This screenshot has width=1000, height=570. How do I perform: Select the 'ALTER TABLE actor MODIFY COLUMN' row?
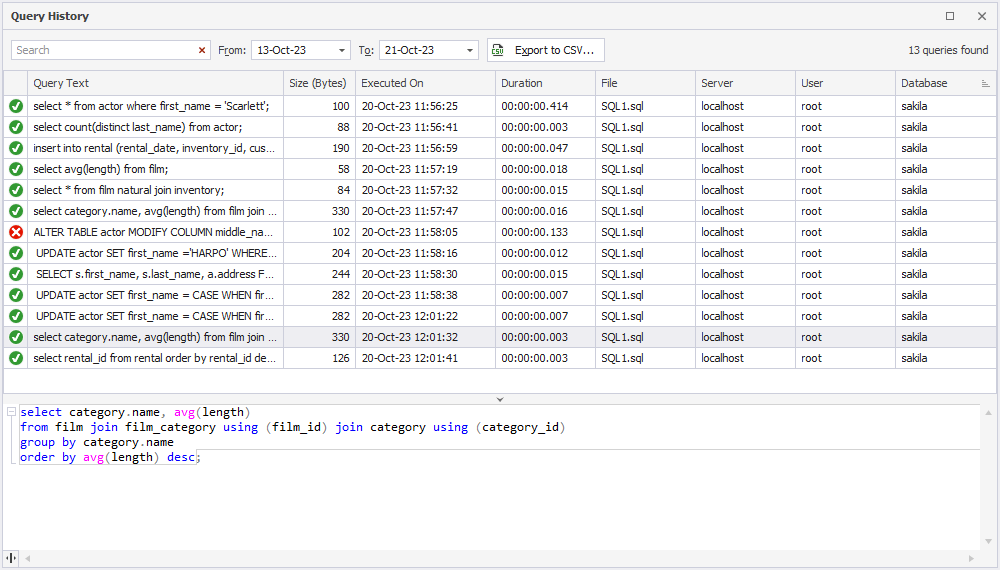pos(500,232)
